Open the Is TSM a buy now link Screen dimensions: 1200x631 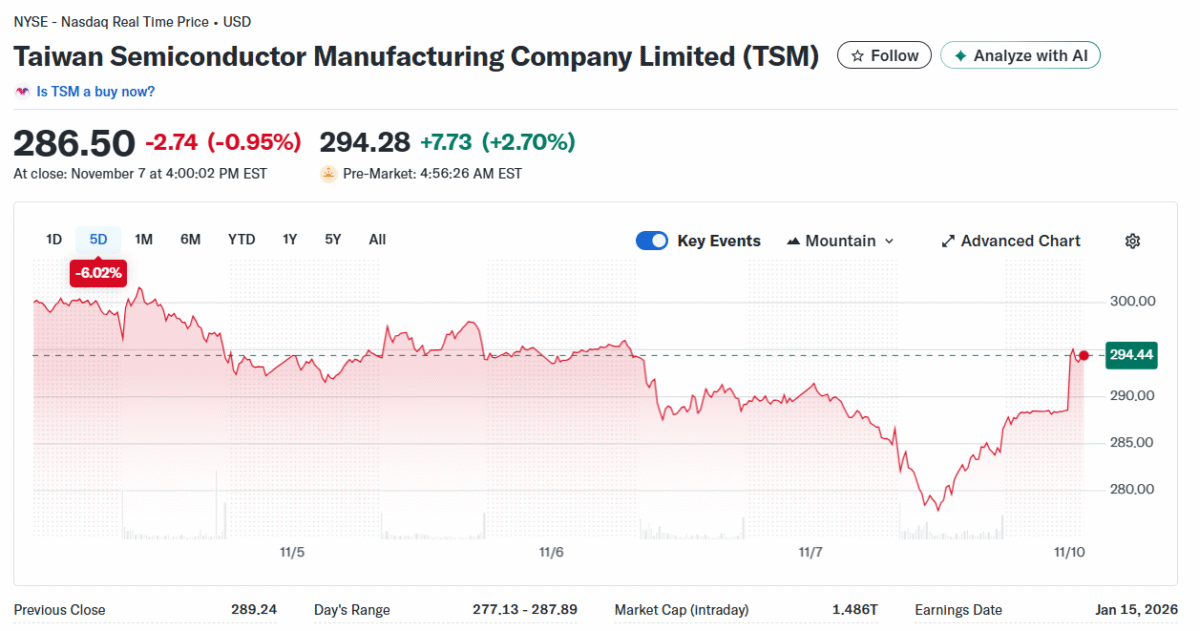pos(95,91)
